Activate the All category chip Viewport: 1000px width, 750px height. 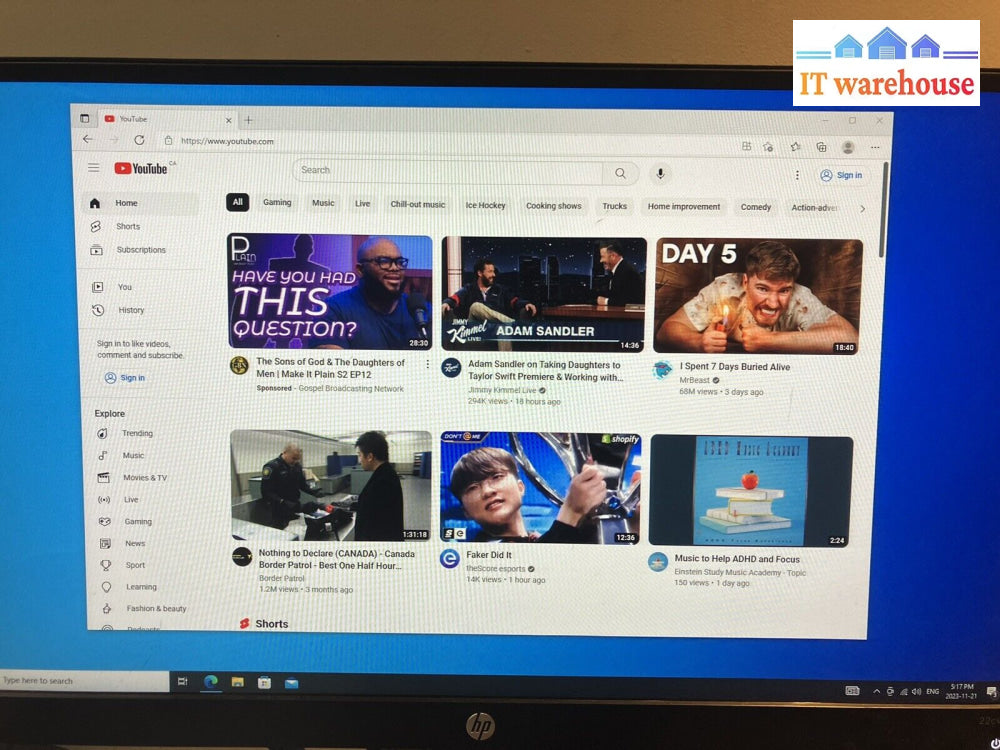click(x=237, y=202)
